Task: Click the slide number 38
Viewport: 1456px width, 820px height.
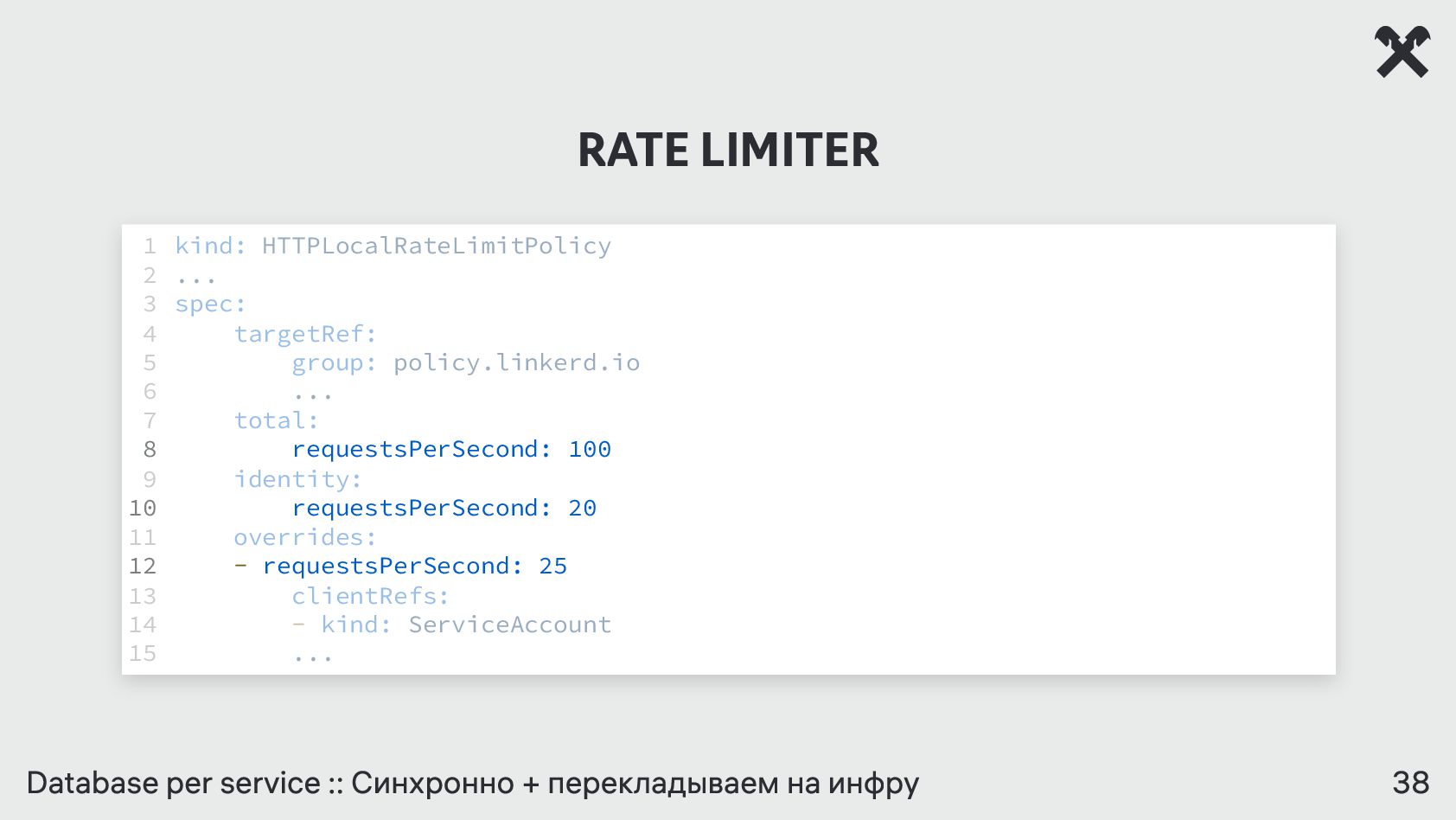Action: click(x=1411, y=783)
